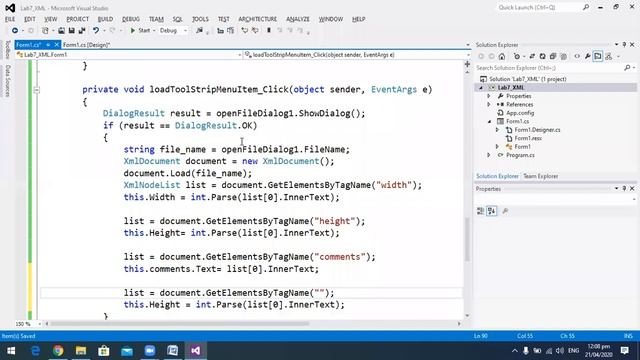Click the Solution Explorer Home icon
The image size is (640, 360).
502,57
